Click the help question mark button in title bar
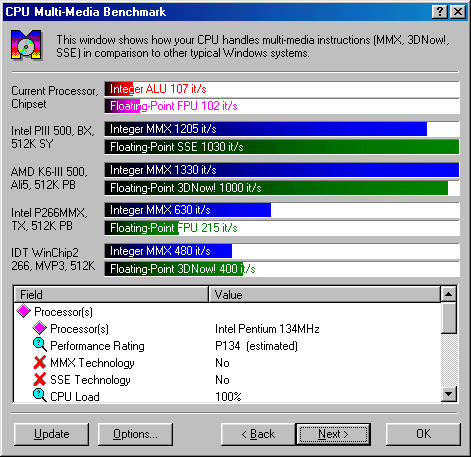The height and width of the screenshot is (457, 471). coord(440,12)
